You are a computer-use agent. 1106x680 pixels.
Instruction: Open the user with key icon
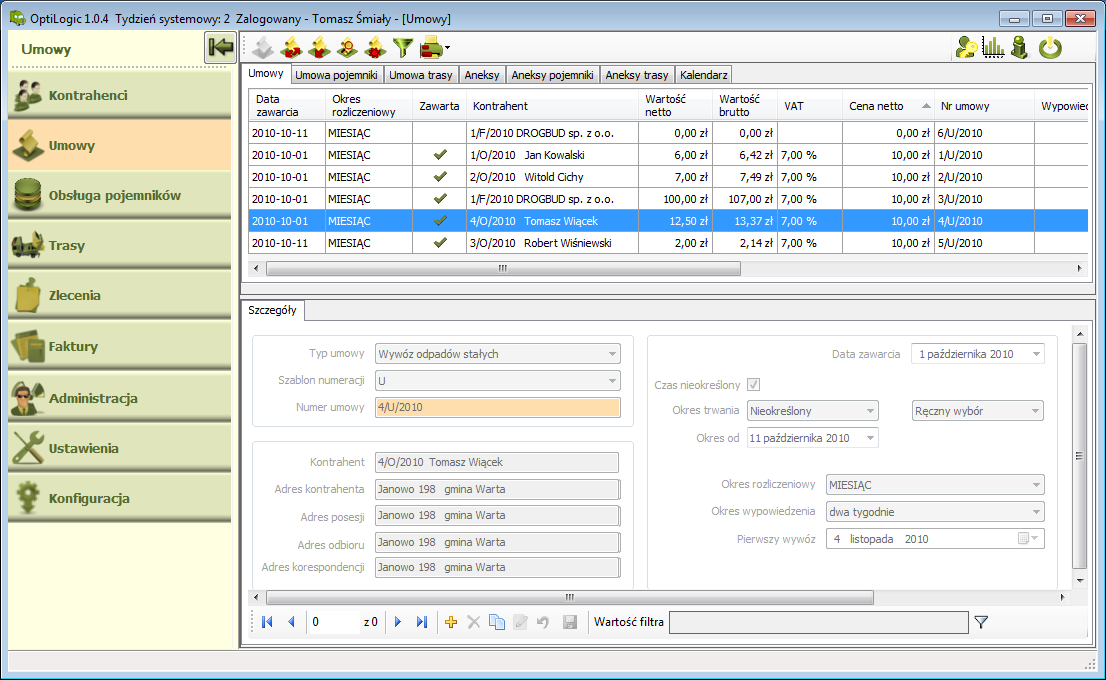(x=966, y=48)
